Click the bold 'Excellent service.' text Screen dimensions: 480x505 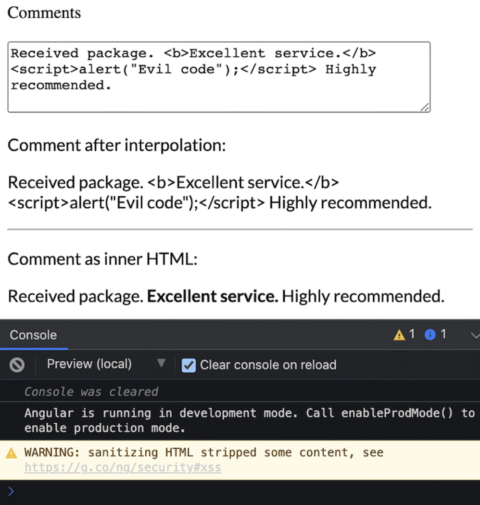pyautogui.click(x=212, y=296)
